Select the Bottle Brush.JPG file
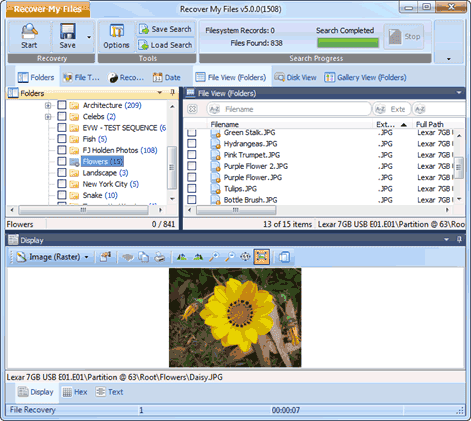The height and width of the screenshot is (421, 471). (250, 200)
